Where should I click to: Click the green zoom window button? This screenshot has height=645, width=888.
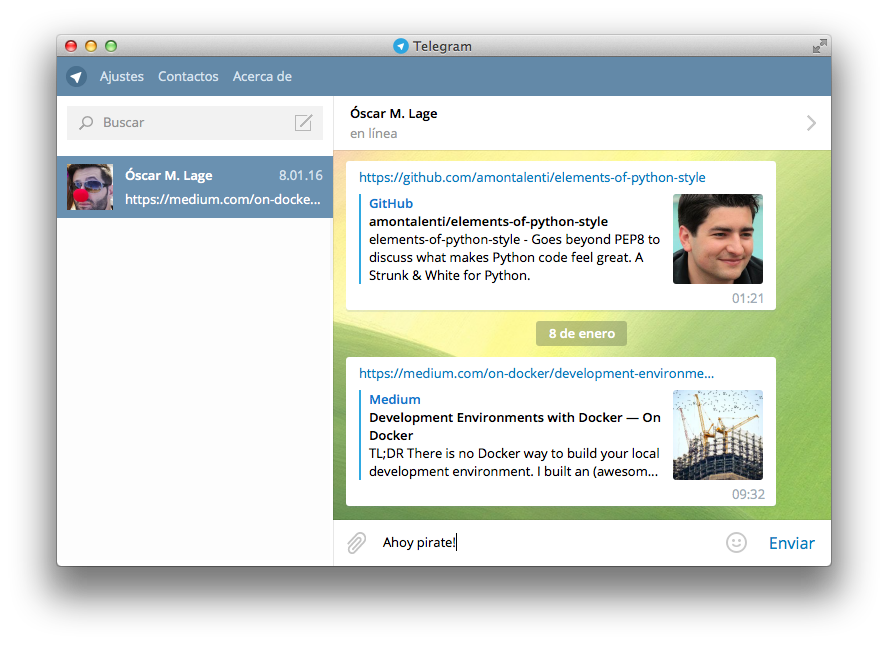click(111, 46)
